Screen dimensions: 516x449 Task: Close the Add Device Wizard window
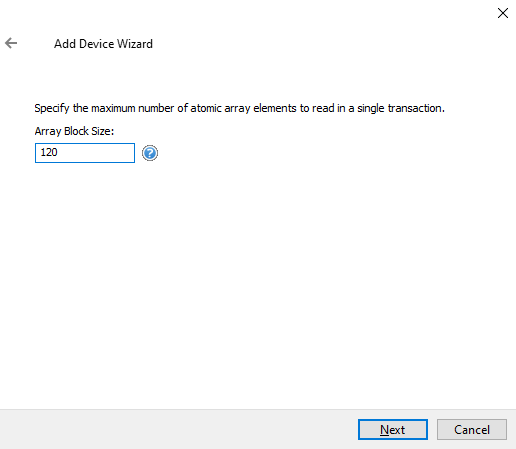point(503,13)
